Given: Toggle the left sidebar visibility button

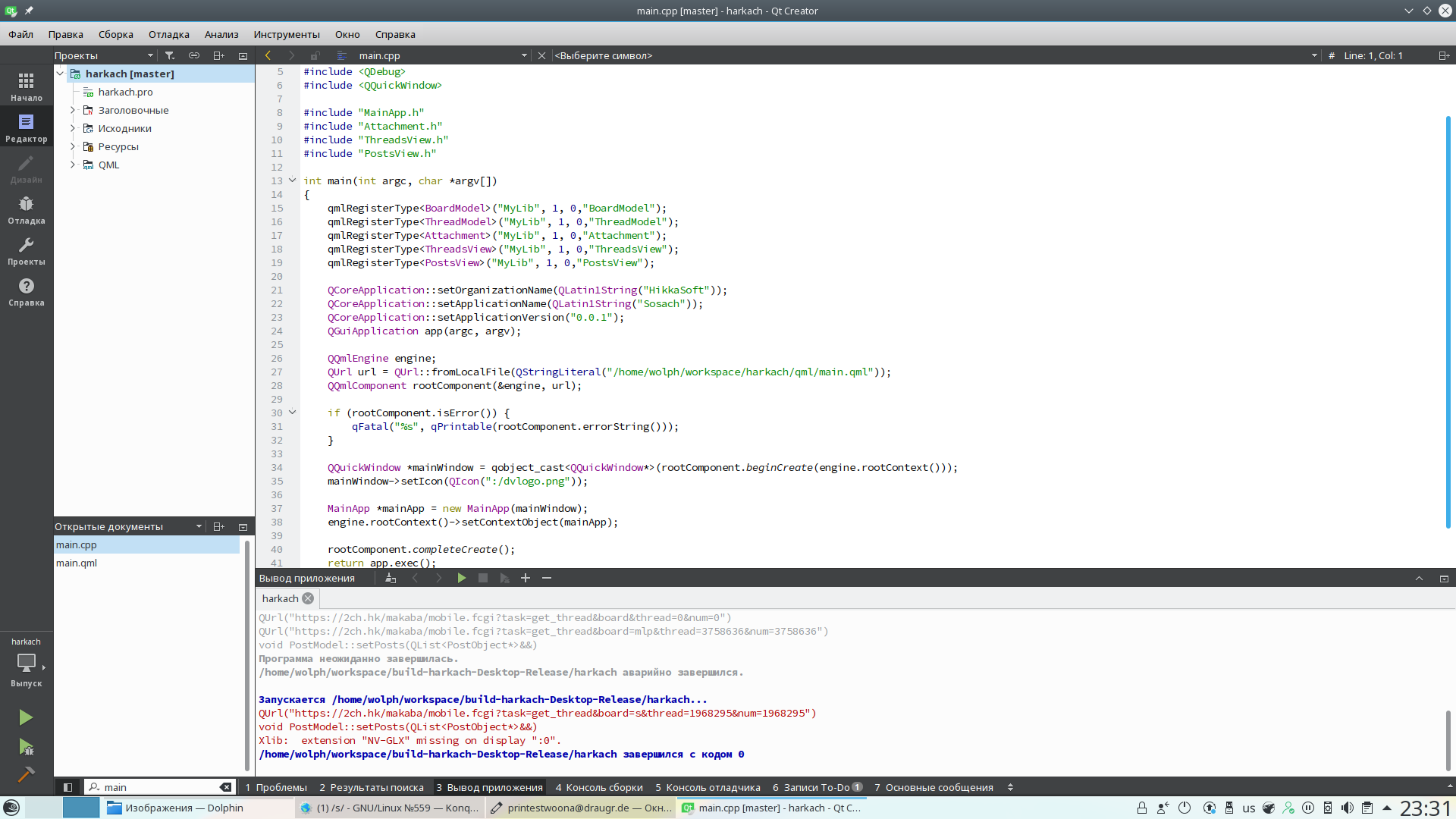Looking at the screenshot, I should pyautogui.click(x=67, y=787).
